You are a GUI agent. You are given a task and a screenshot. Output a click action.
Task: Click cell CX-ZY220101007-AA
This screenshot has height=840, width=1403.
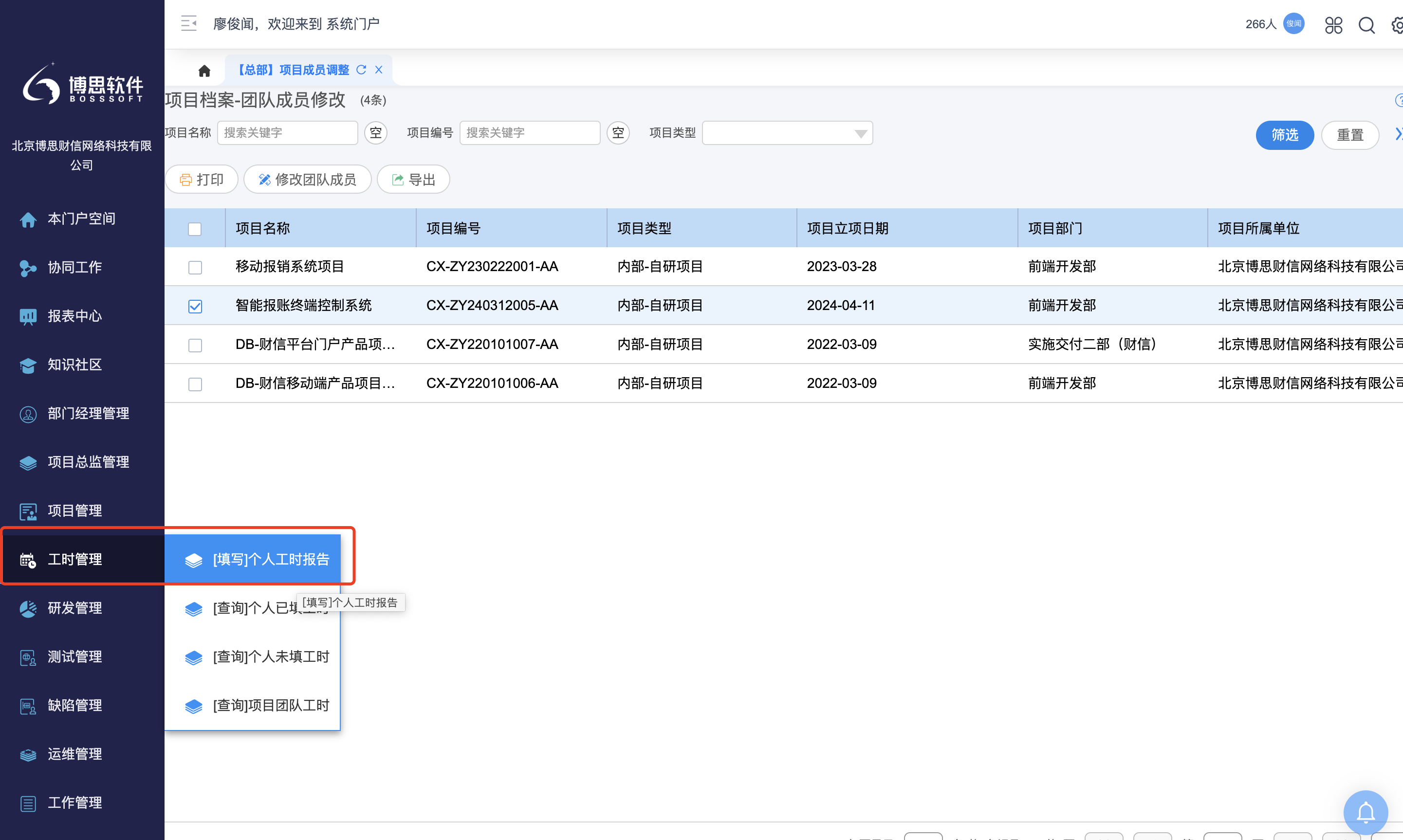pyautogui.click(x=492, y=344)
